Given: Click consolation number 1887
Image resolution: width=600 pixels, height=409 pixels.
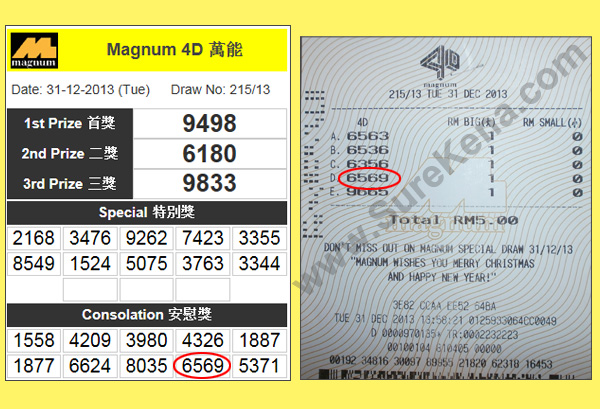Looking at the screenshot, I should click(259, 340).
